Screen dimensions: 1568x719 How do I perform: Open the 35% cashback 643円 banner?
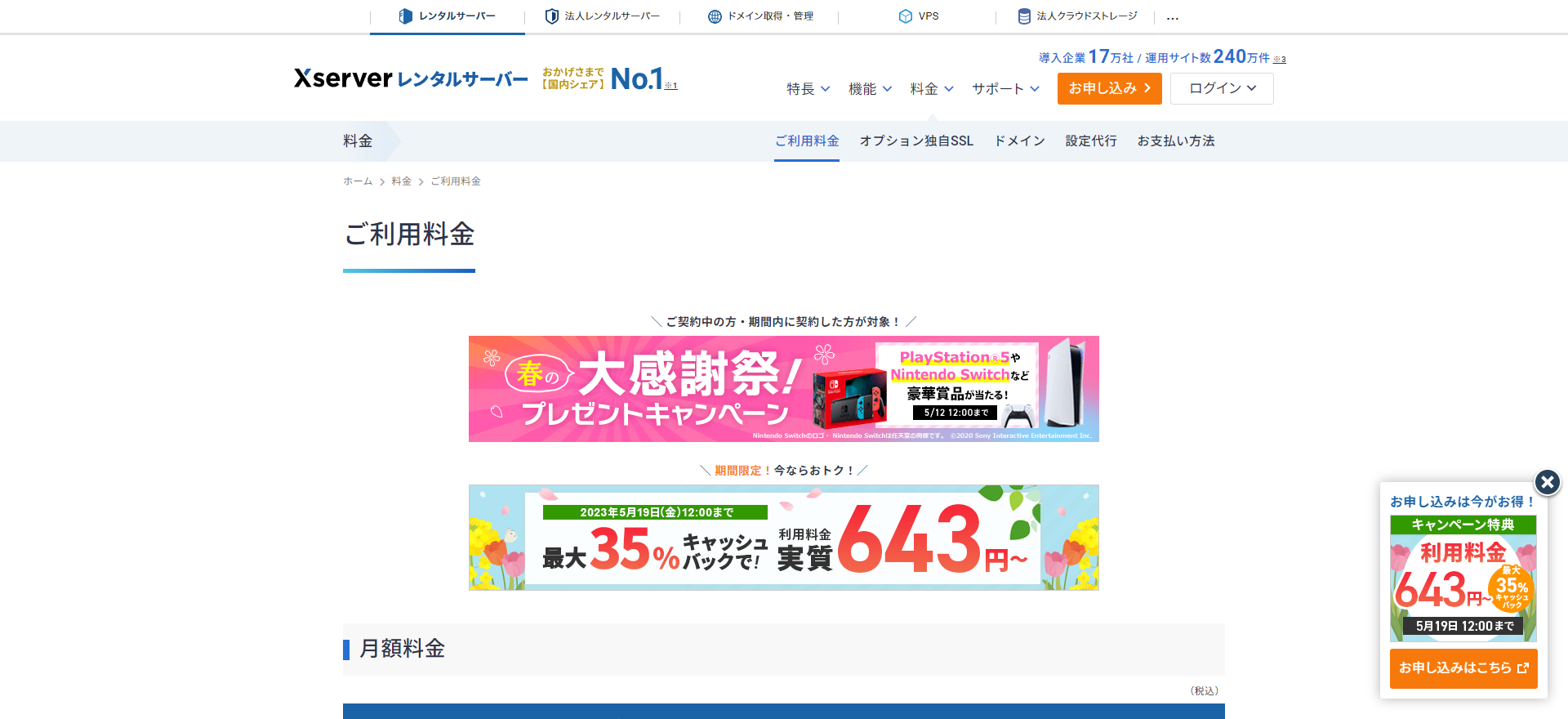tap(784, 538)
